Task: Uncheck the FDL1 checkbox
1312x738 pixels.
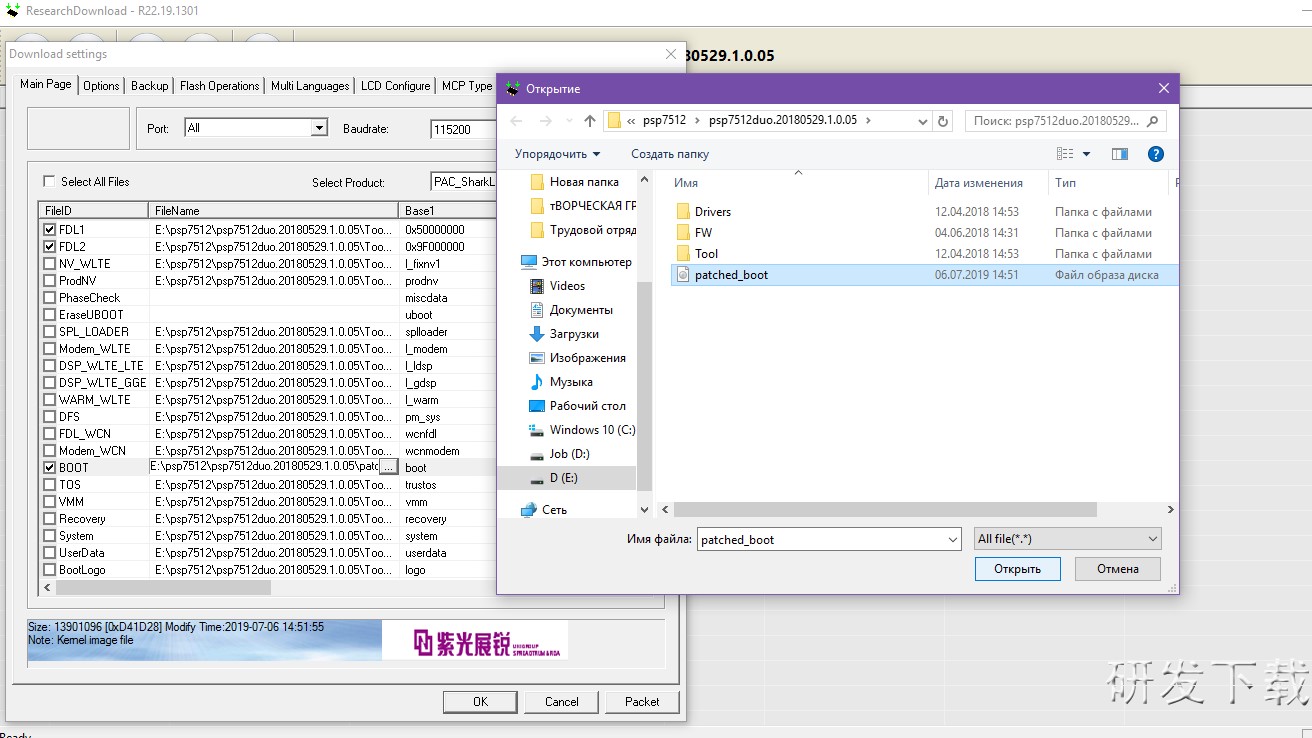Action: click(x=50, y=230)
